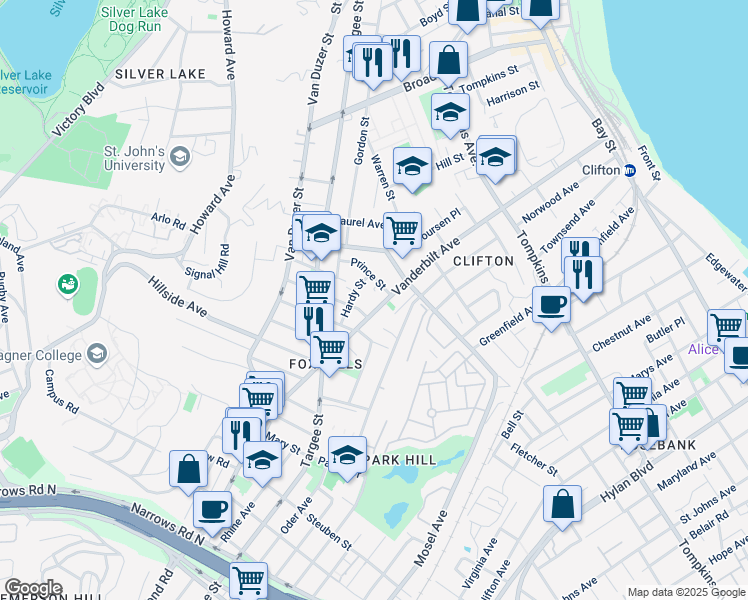Click the SILVER LAKE neighborhood label
Image resolution: width=748 pixels, height=600 pixels.
[160, 74]
